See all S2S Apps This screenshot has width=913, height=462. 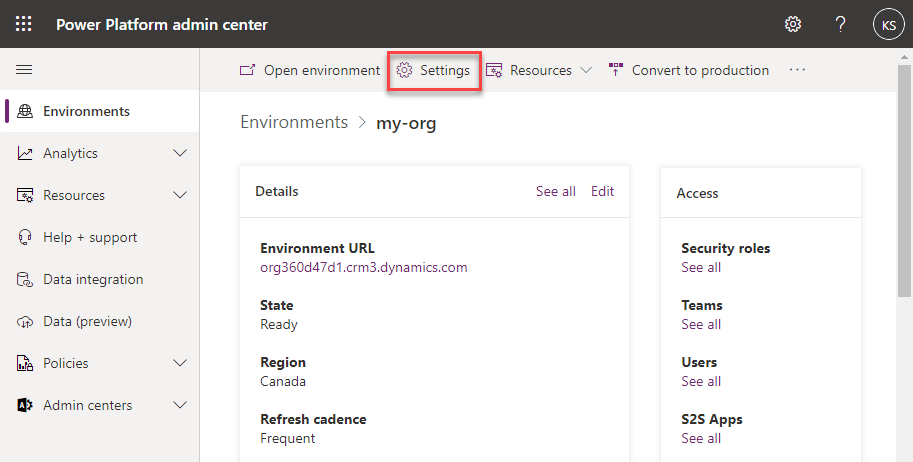click(701, 439)
